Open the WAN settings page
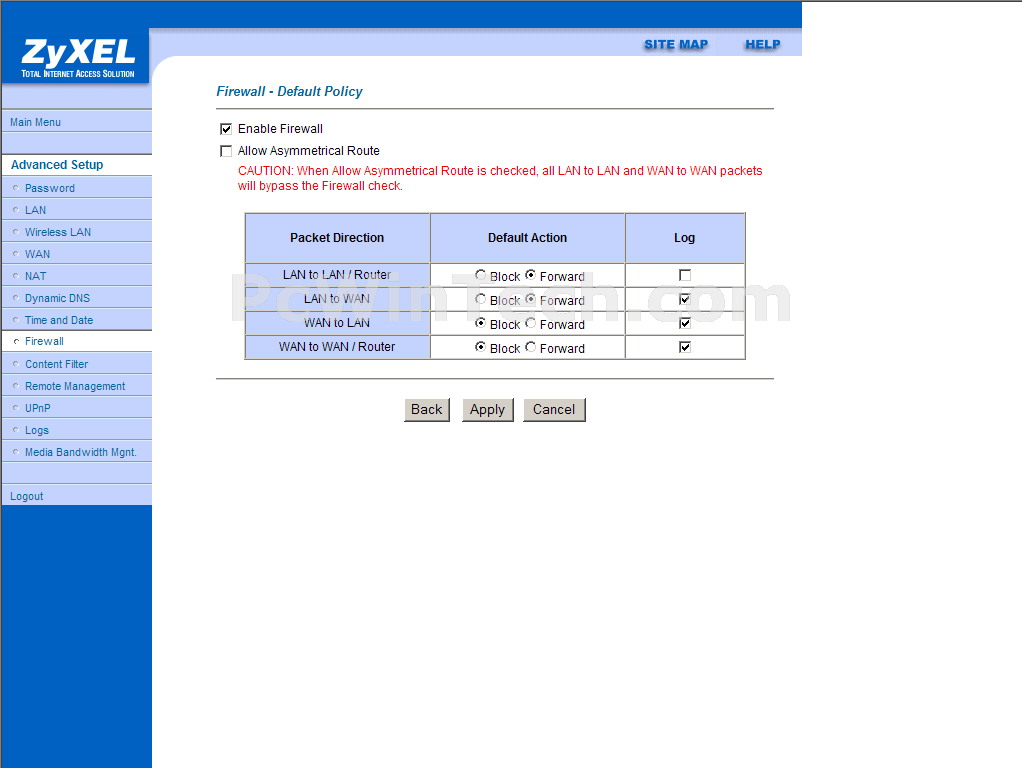 pyautogui.click(x=37, y=254)
